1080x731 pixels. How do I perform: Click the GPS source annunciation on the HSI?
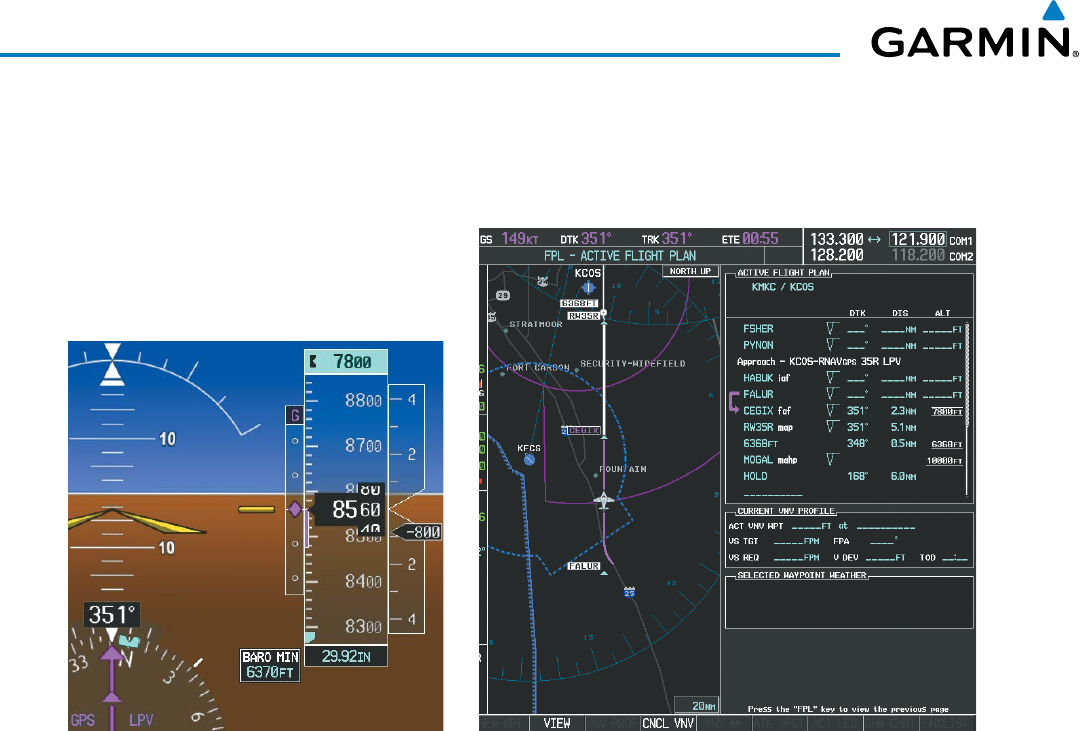(83, 720)
